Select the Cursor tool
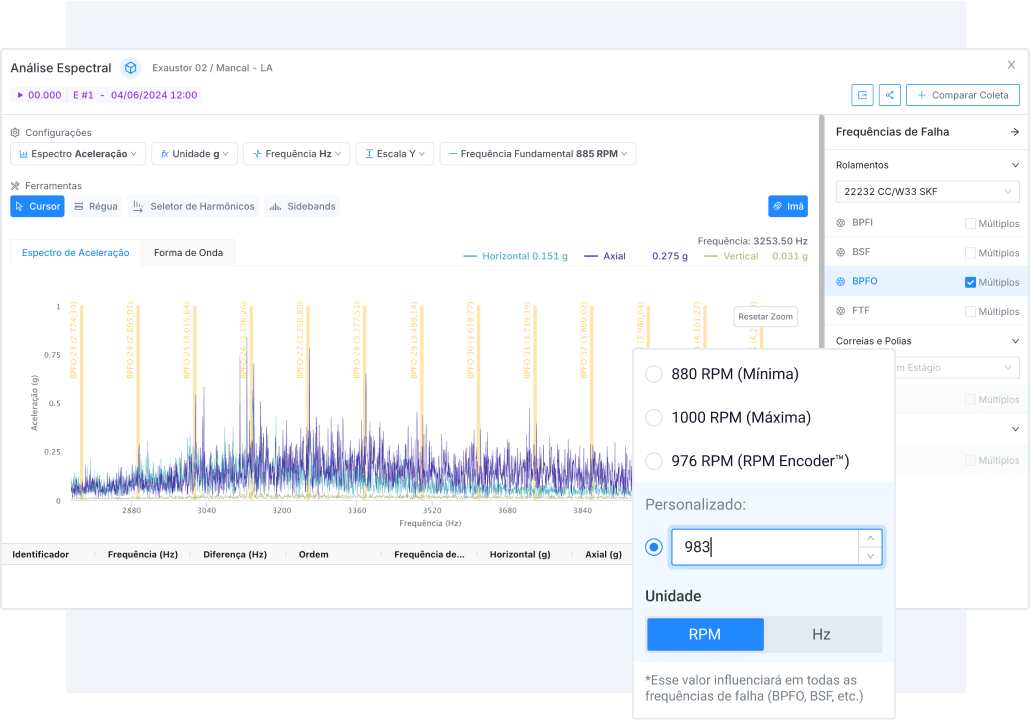 [x=37, y=206]
